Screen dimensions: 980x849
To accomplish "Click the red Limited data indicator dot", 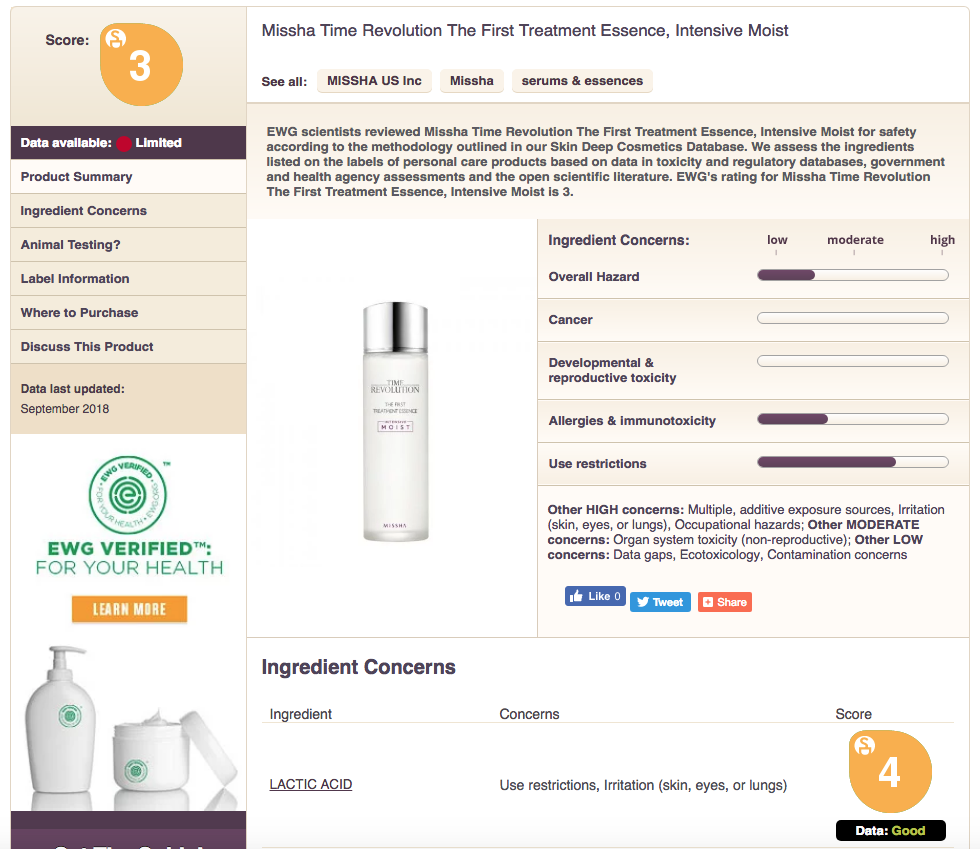I will coord(124,143).
